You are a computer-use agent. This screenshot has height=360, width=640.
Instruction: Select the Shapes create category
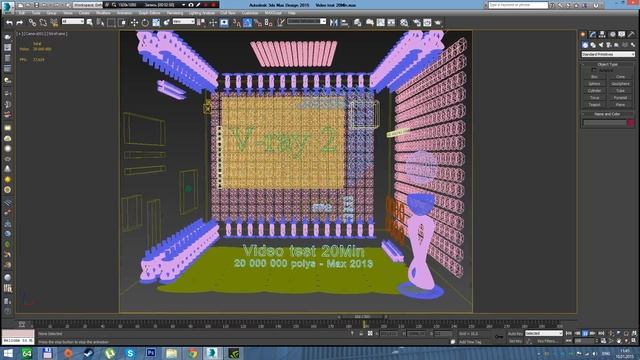tap(593, 45)
